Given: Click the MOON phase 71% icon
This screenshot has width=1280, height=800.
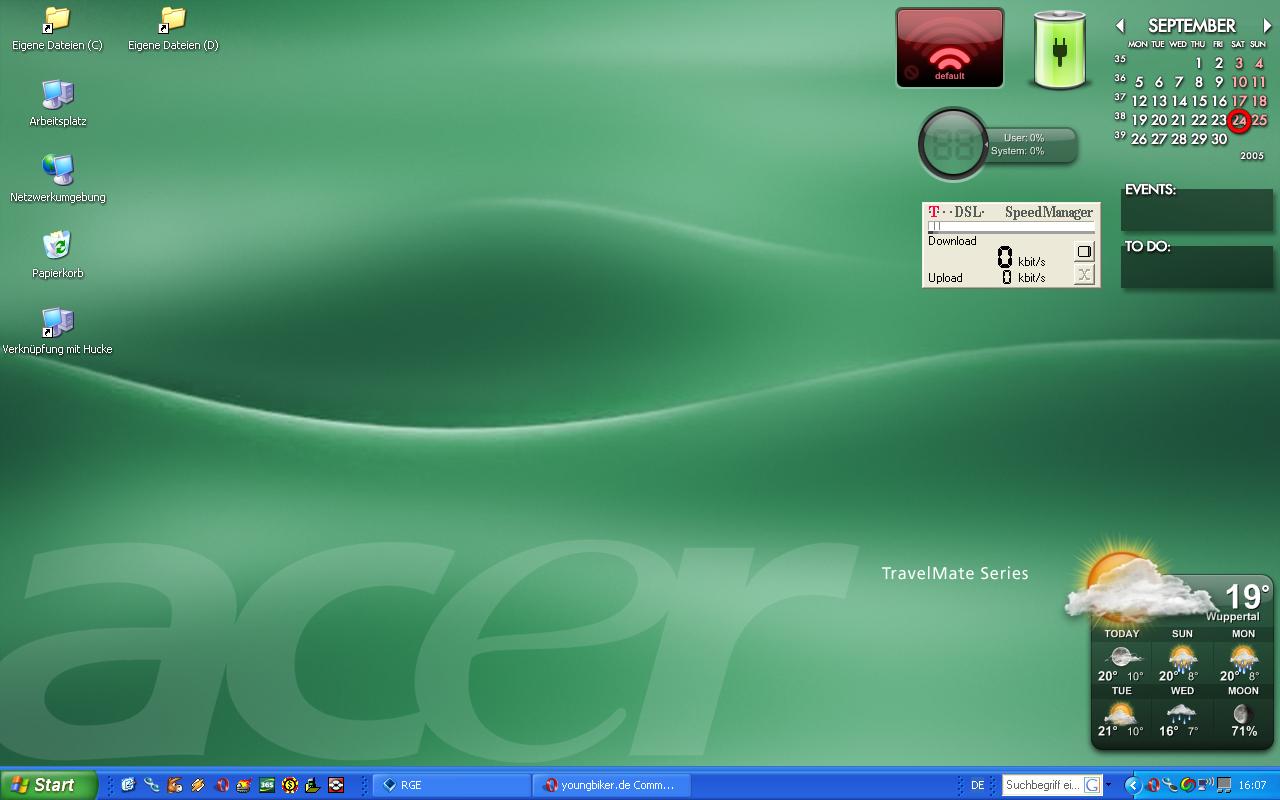Looking at the screenshot, I should [x=1243, y=713].
